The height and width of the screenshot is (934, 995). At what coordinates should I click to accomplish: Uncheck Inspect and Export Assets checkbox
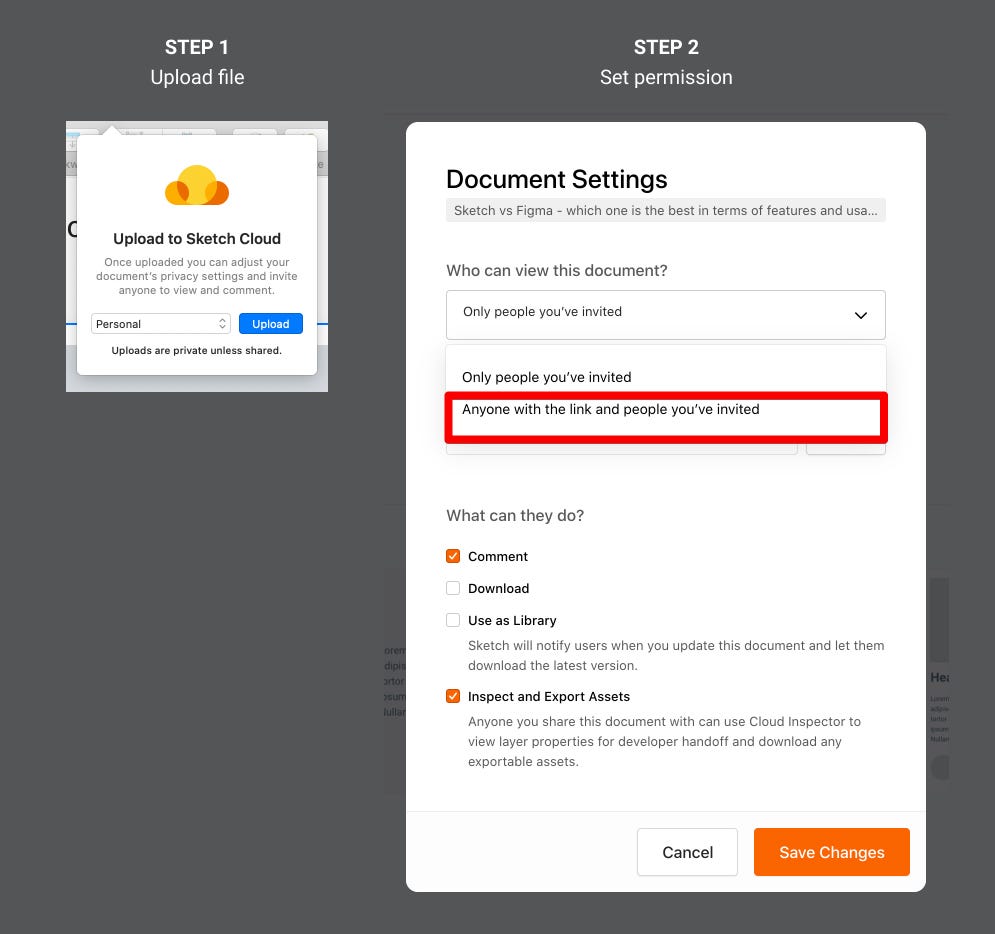(453, 696)
